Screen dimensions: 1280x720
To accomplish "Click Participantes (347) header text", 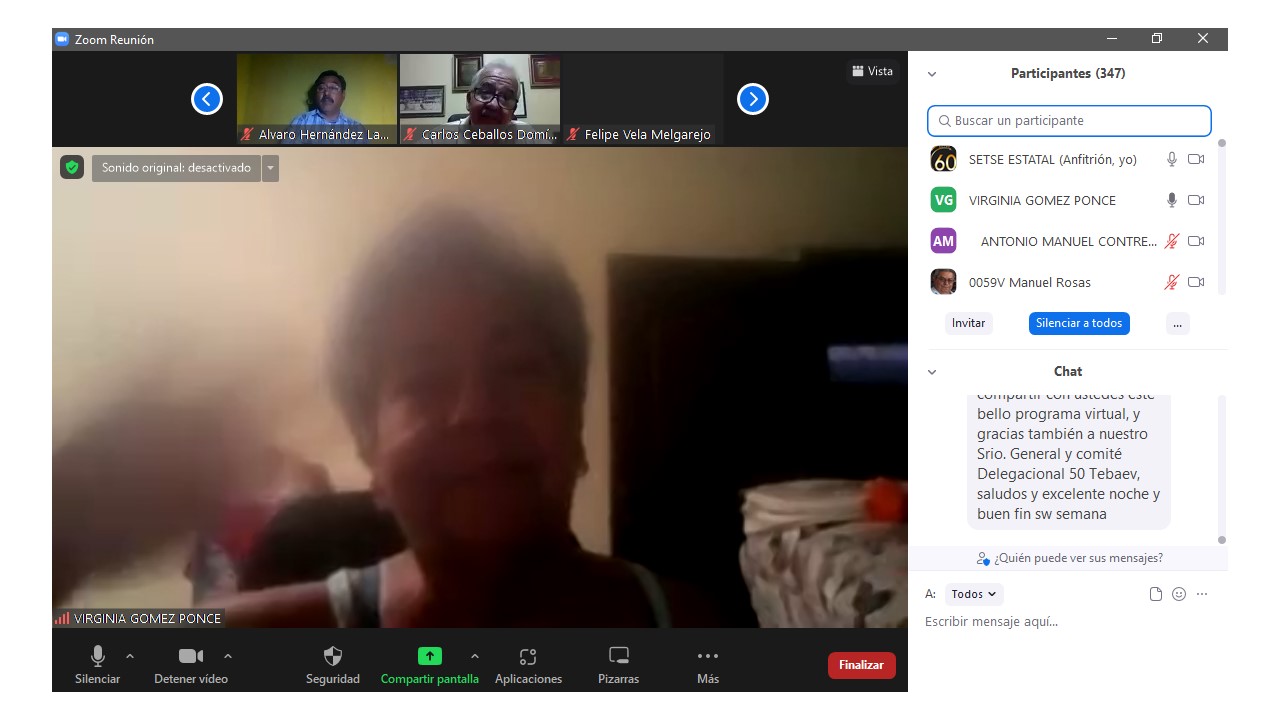I will point(1068,73).
